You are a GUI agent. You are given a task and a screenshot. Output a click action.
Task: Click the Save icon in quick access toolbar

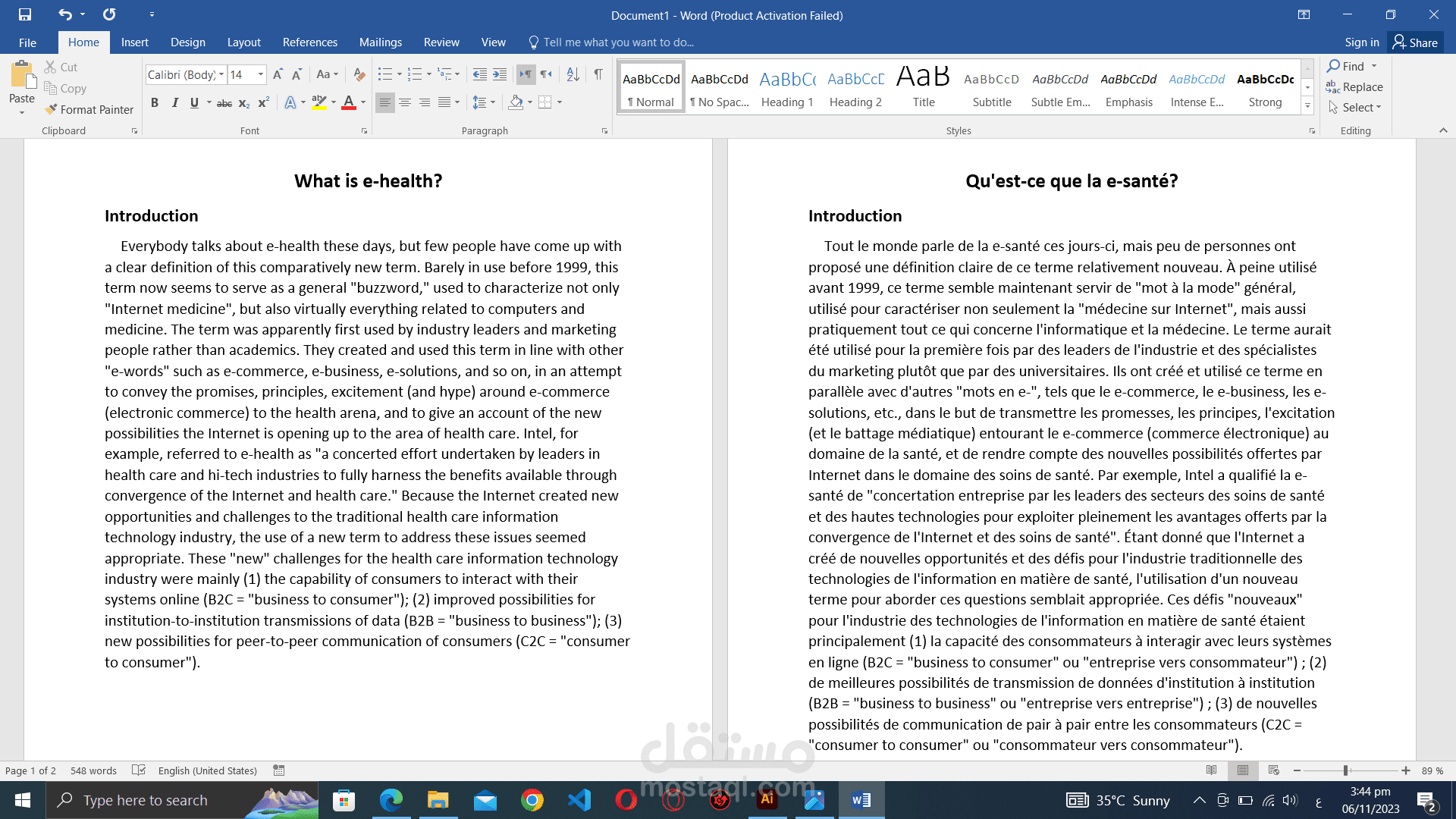pyautogui.click(x=25, y=14)
